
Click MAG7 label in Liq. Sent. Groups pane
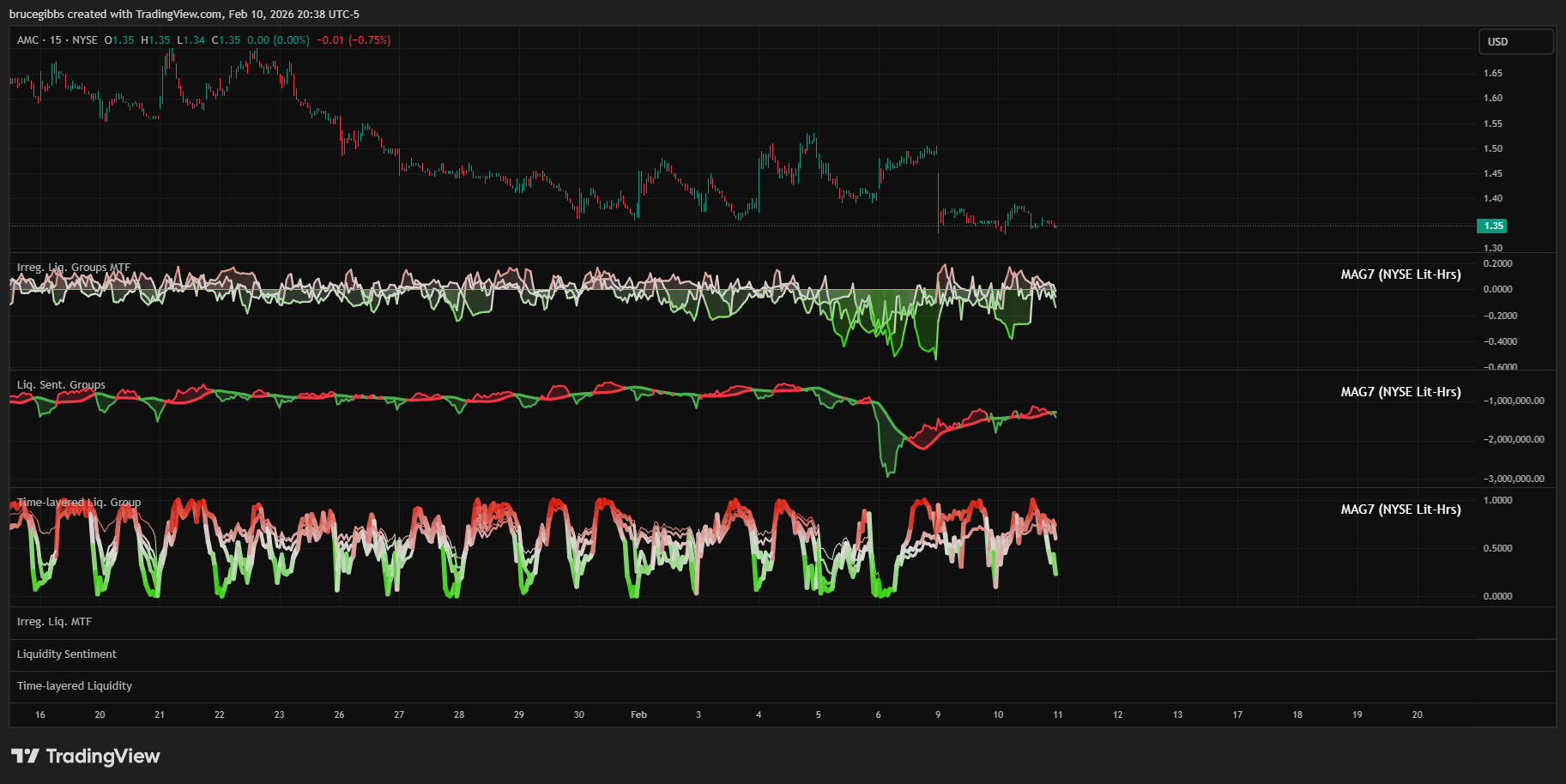click(1400, 392)
